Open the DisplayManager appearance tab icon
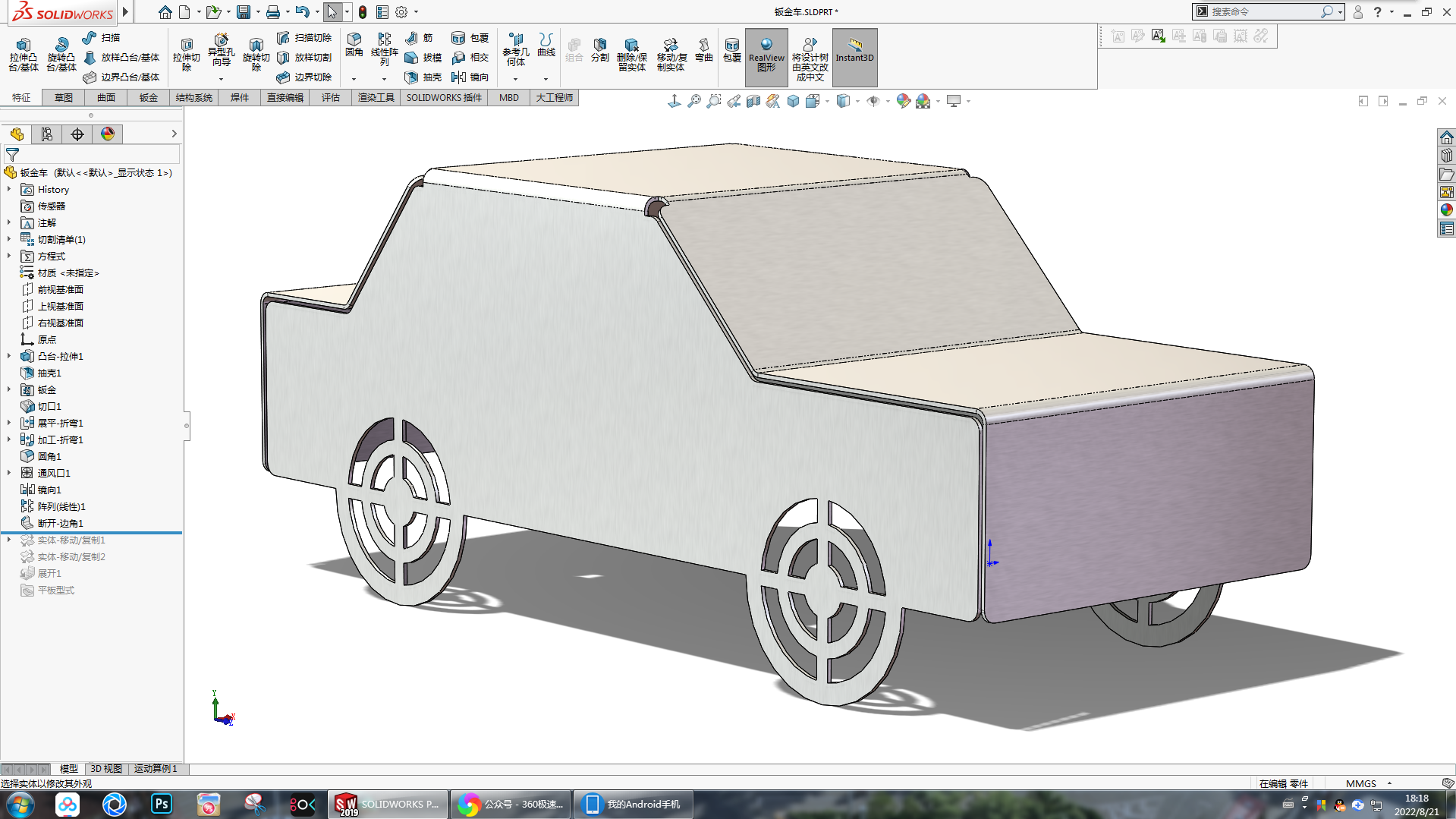 (108, 134)
